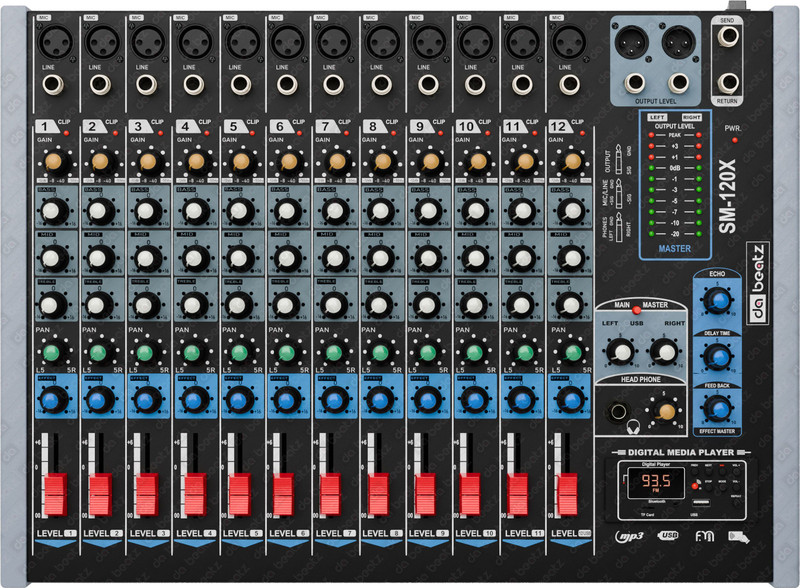Viewport: 800px width, 588px height.
Task: Click the right quarter-inch output jack
Action: 679,83
